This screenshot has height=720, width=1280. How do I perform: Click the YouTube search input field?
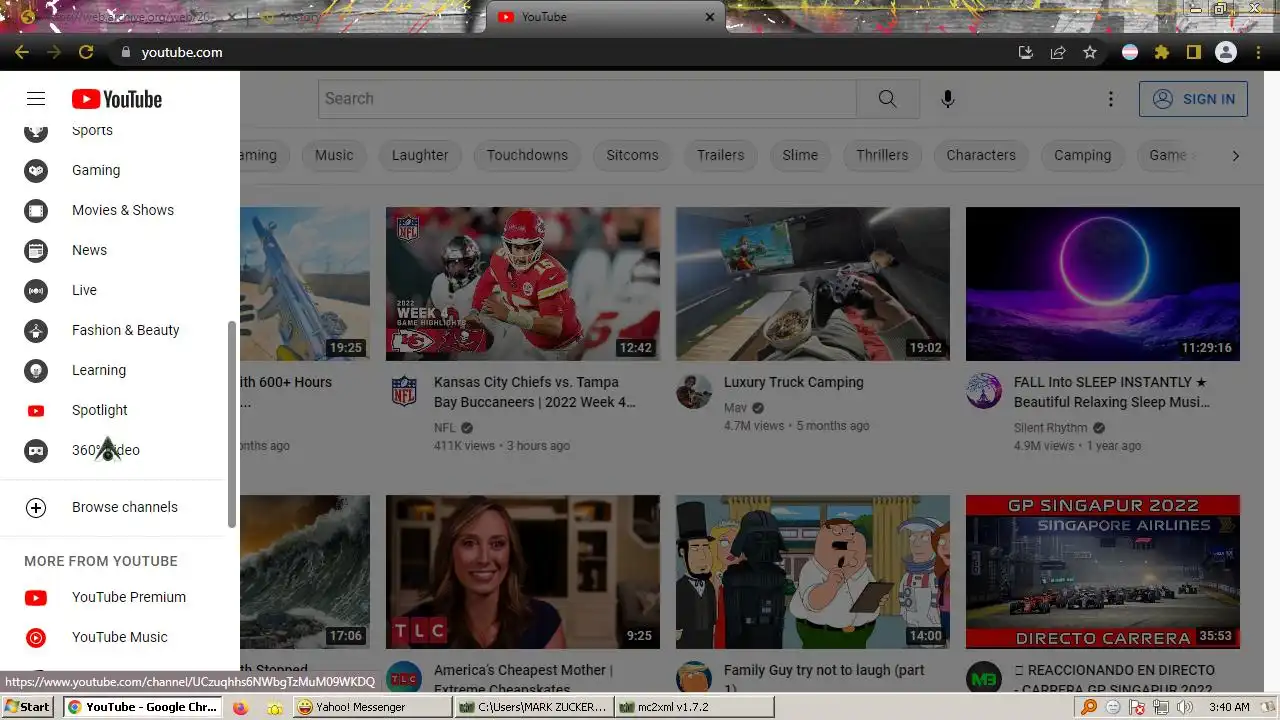tap(587, 99)
